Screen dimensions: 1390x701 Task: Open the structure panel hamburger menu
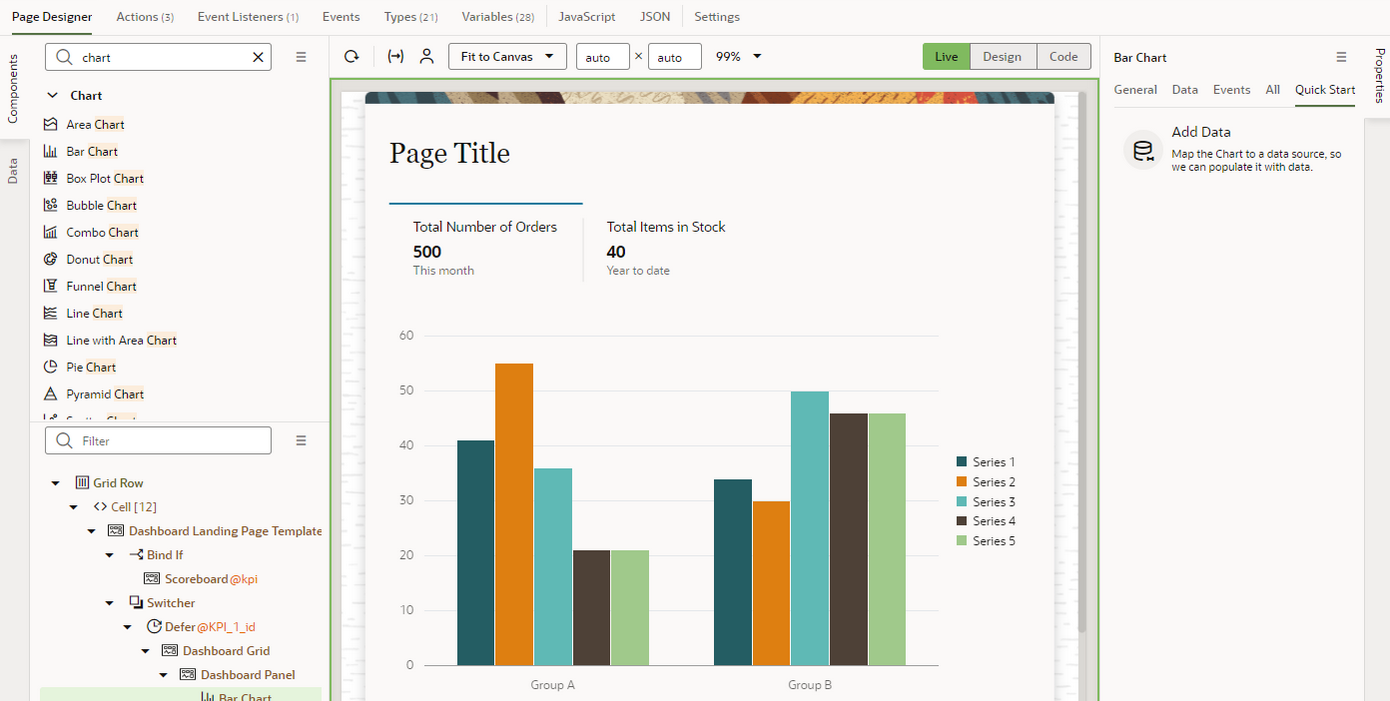[300, 440]
